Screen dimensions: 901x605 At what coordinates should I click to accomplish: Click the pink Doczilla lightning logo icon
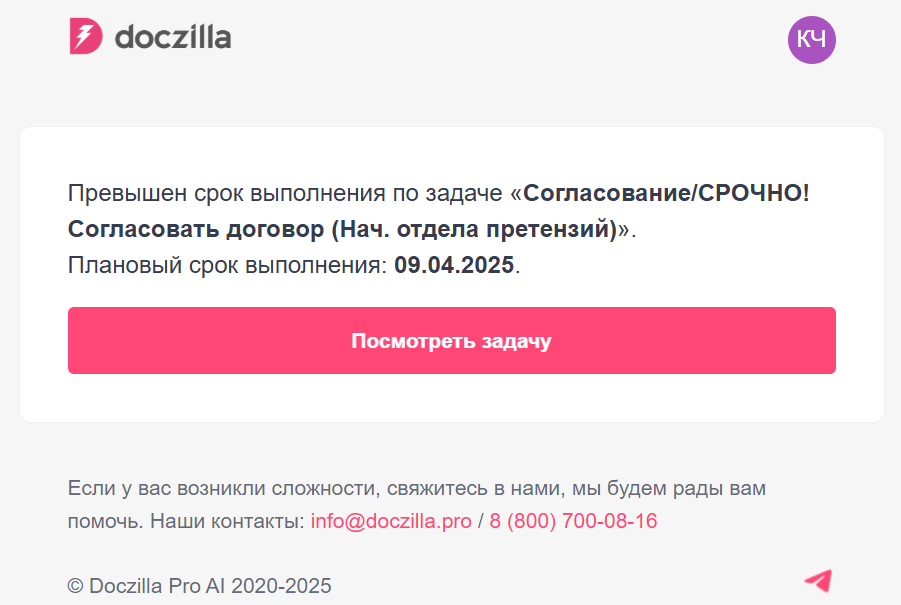pos(86,37)
